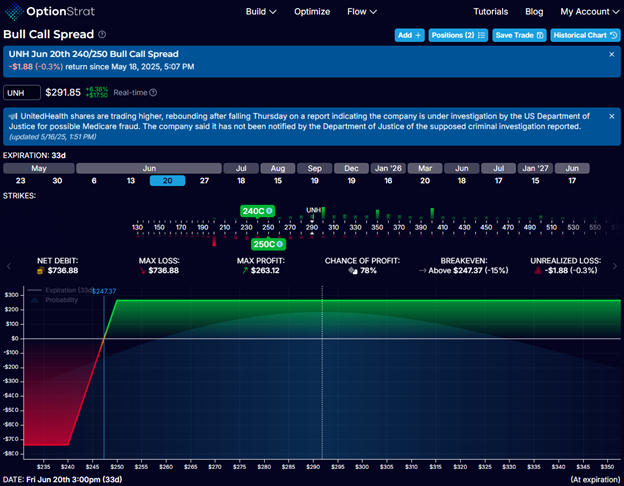Click the 240C info icon
The width and height of the screenshot is (624, 486).
click(x=269, y=211)
